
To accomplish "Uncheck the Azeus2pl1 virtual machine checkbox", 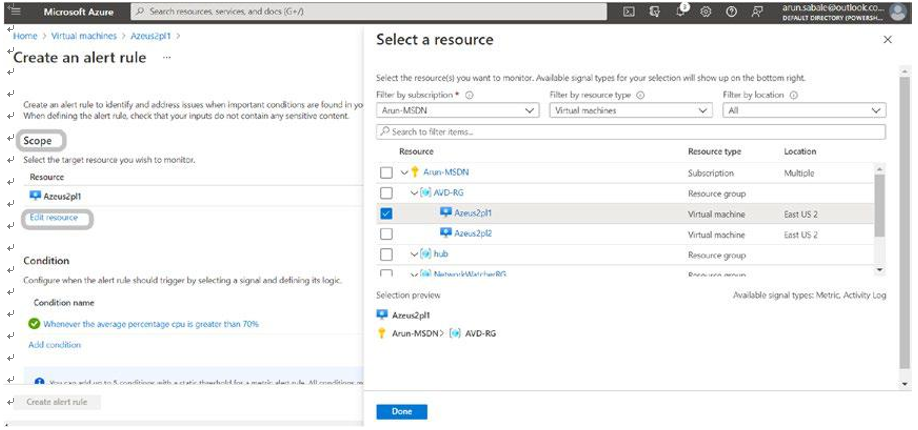I will (386, 214).
